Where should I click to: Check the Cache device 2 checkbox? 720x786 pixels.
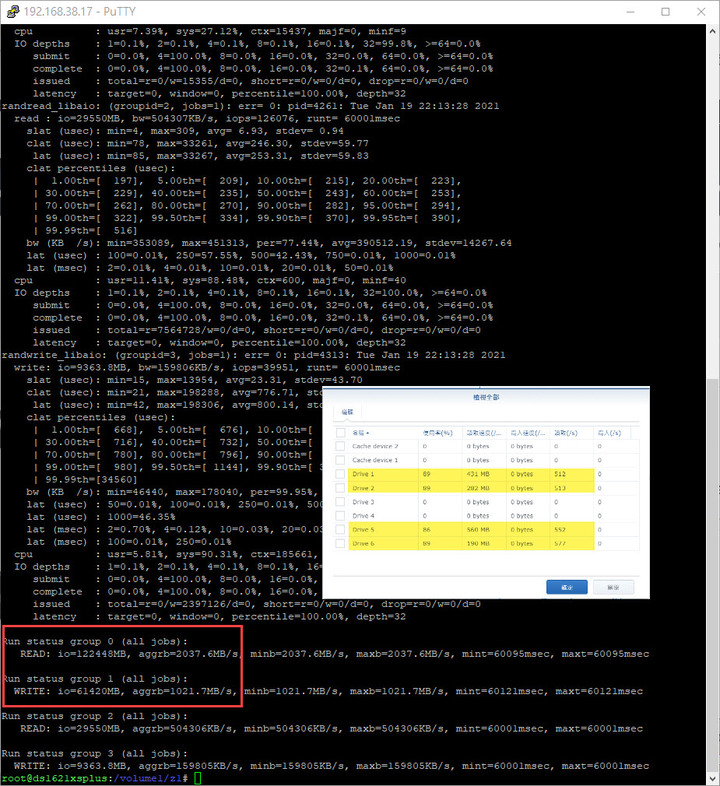[x=340, y=446]
